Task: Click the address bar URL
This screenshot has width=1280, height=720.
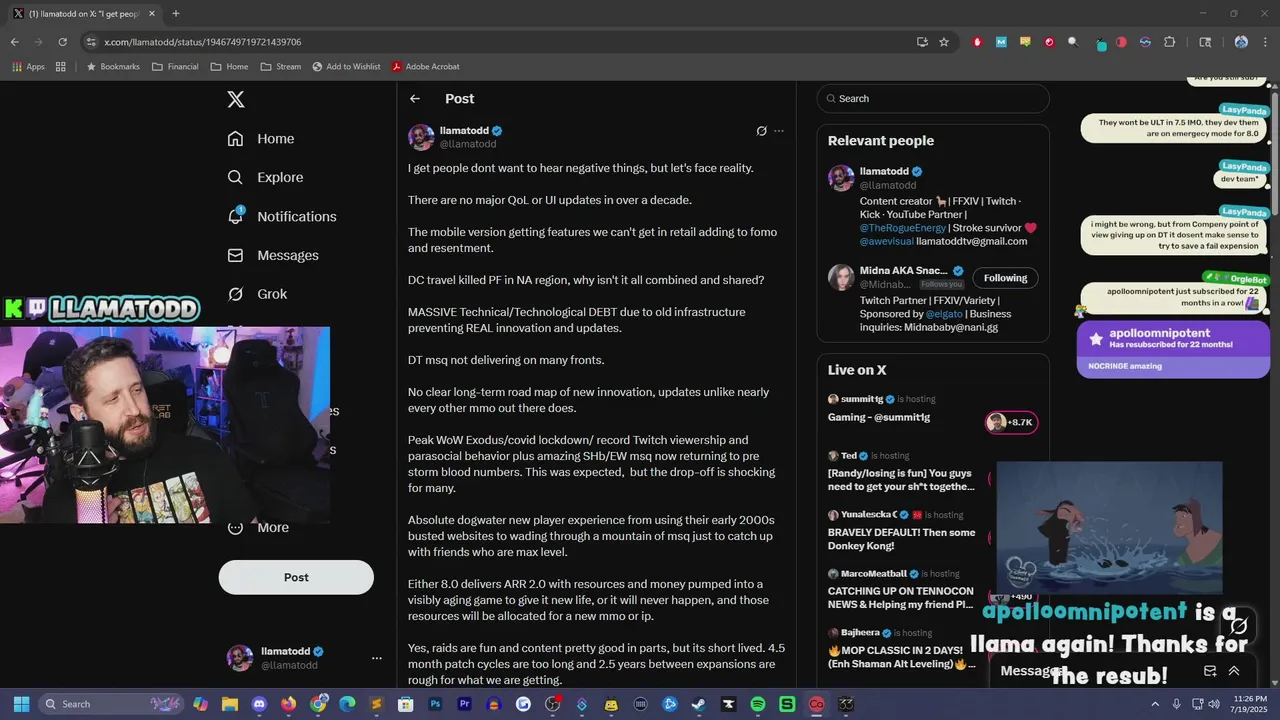Action: pyautogui.click(x=202, y=42)
